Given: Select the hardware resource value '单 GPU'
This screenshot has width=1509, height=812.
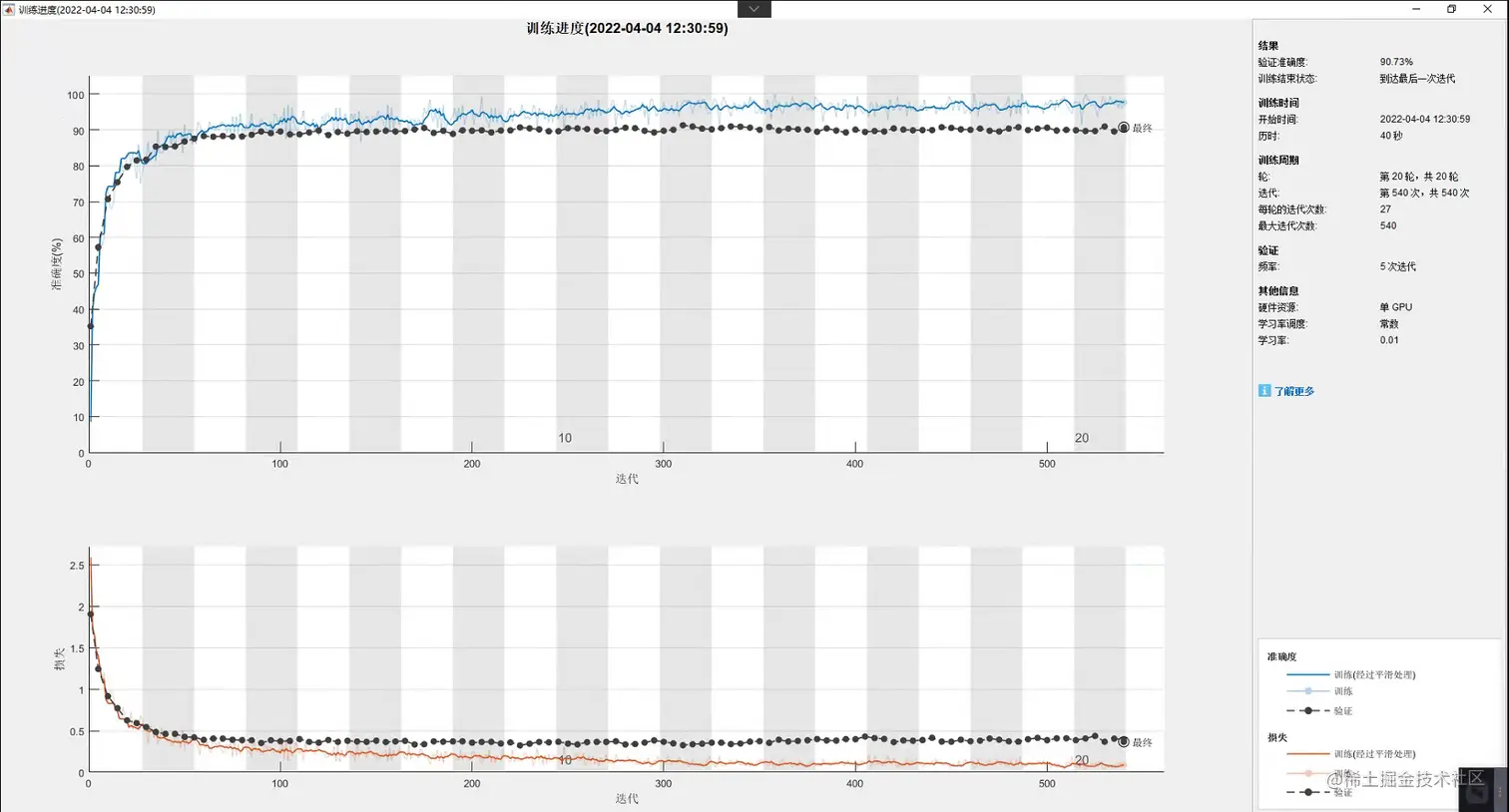Looking at the screenshot, I should click(1396, 307).
